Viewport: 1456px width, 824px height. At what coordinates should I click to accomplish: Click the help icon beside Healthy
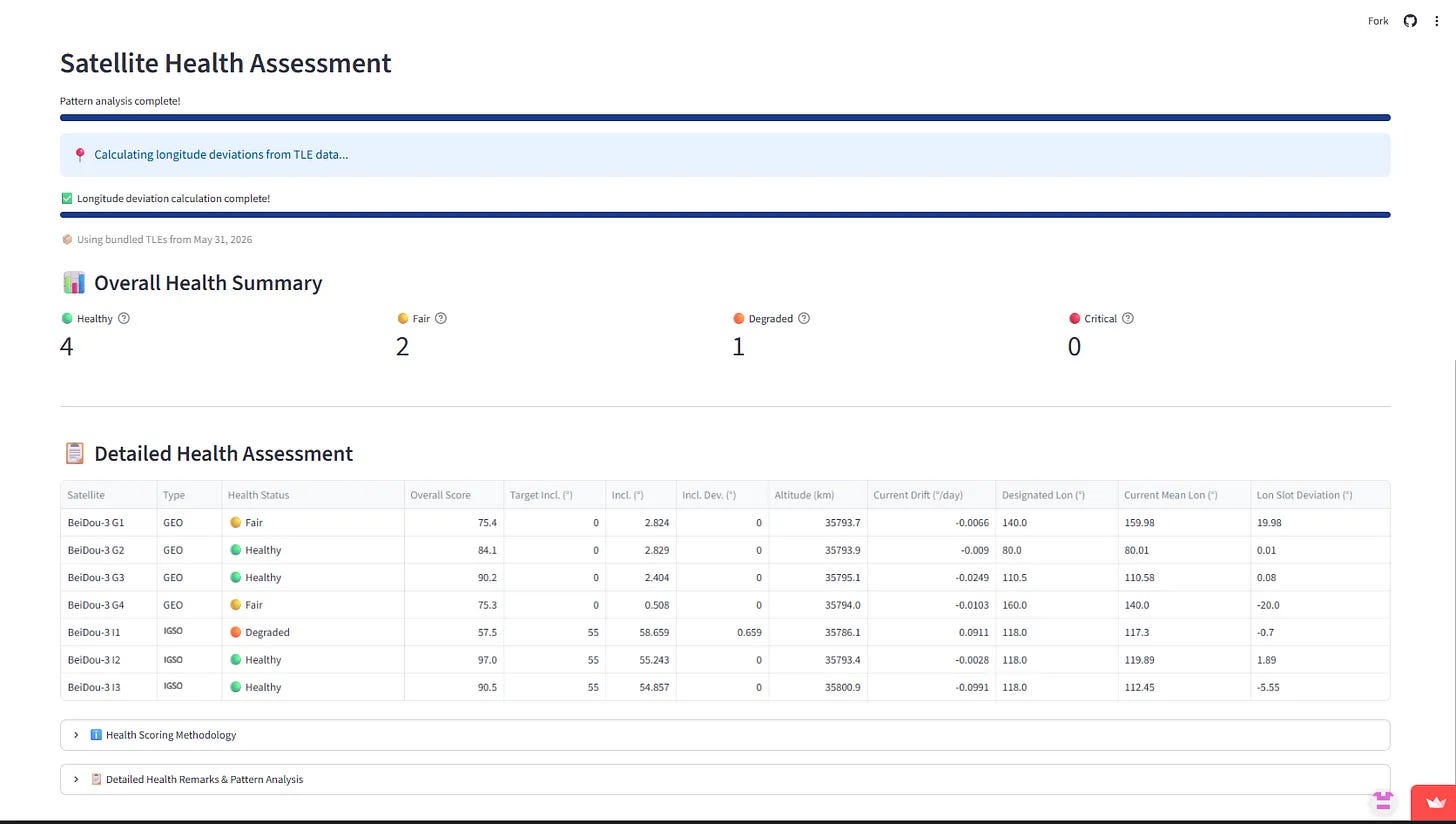point(124,318)
